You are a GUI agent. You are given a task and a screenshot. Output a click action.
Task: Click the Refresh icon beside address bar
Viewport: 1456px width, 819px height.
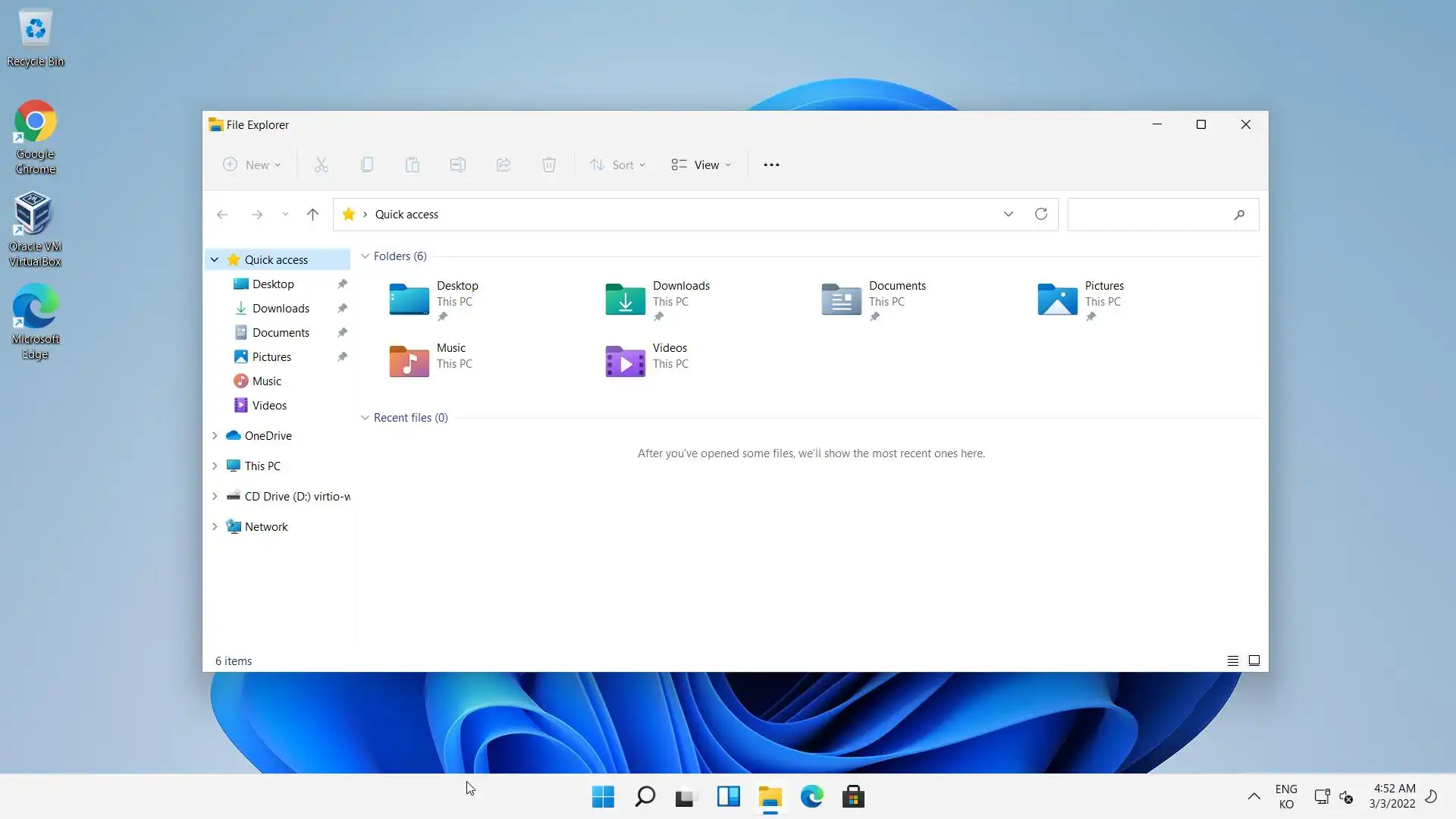1041,214
